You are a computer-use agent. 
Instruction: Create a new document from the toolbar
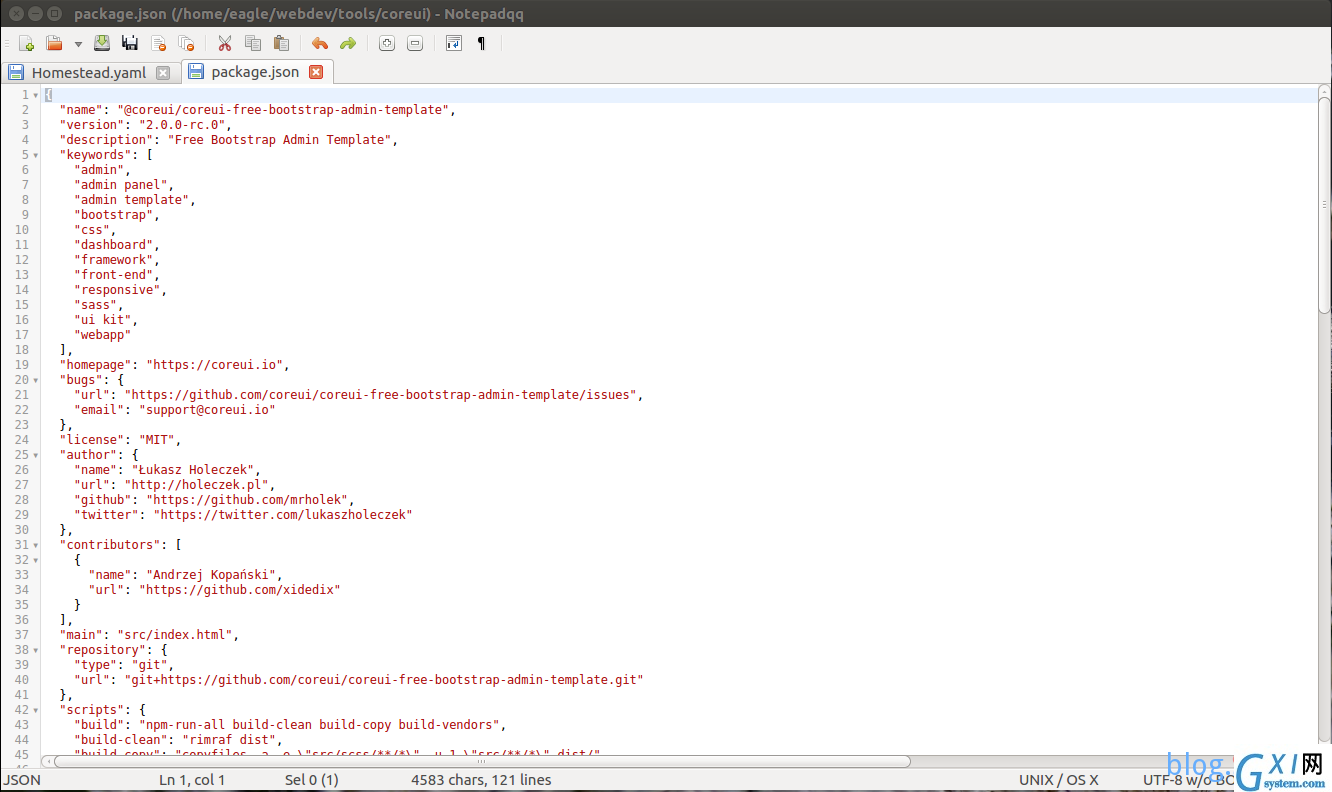27,43
